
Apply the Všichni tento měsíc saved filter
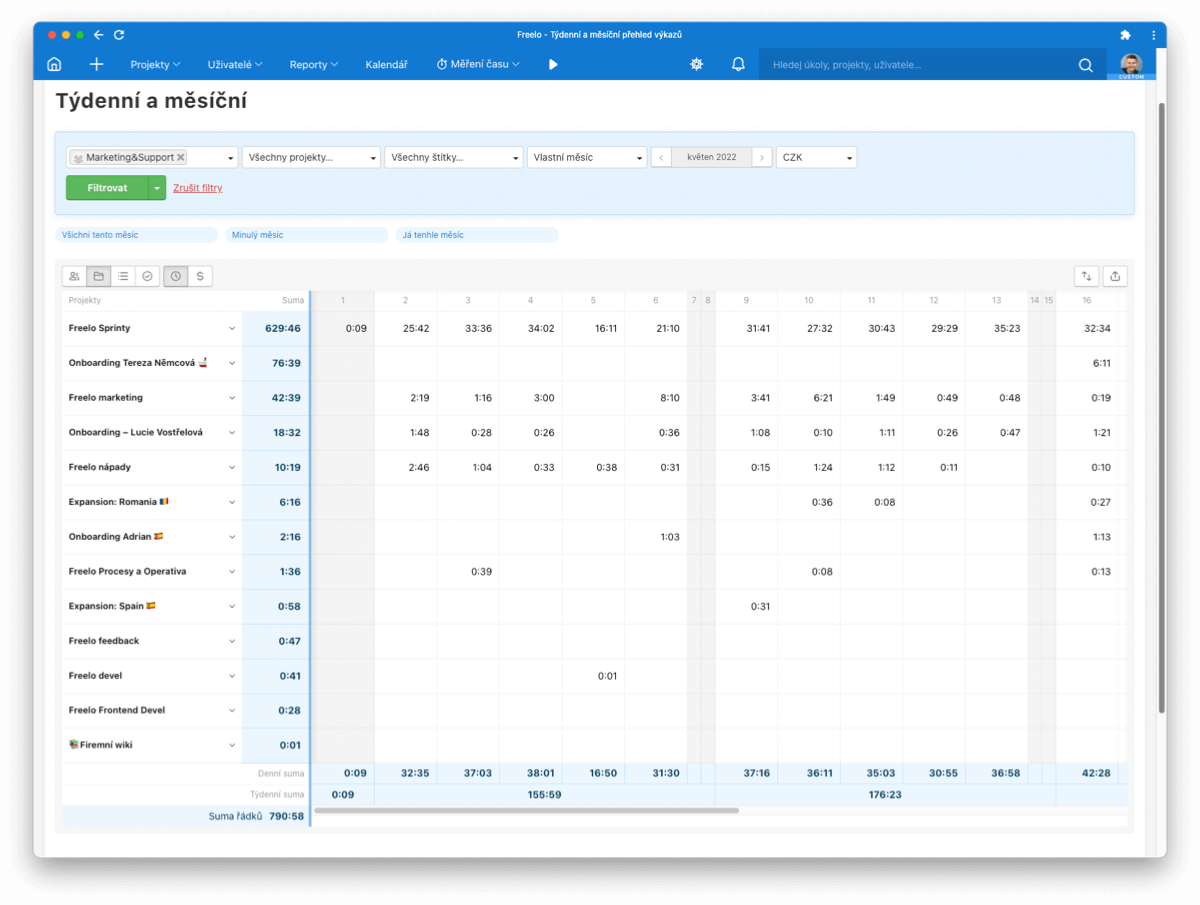click(137, 235)
